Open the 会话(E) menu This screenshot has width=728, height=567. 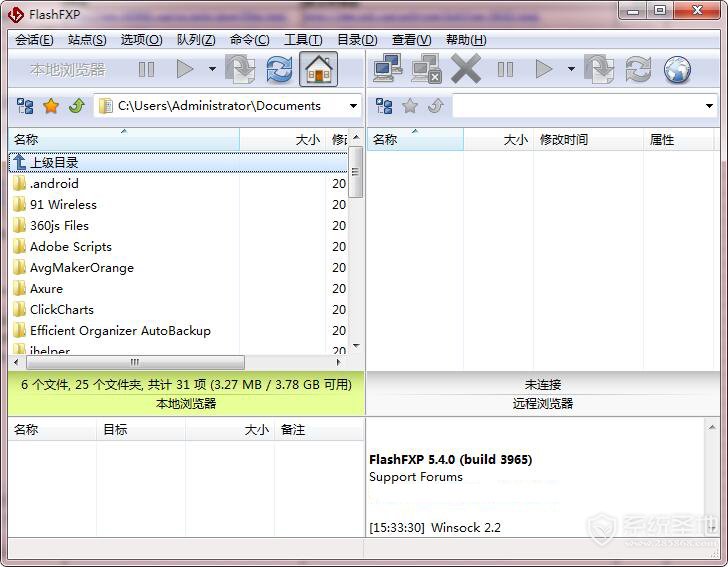click(34, 40)
